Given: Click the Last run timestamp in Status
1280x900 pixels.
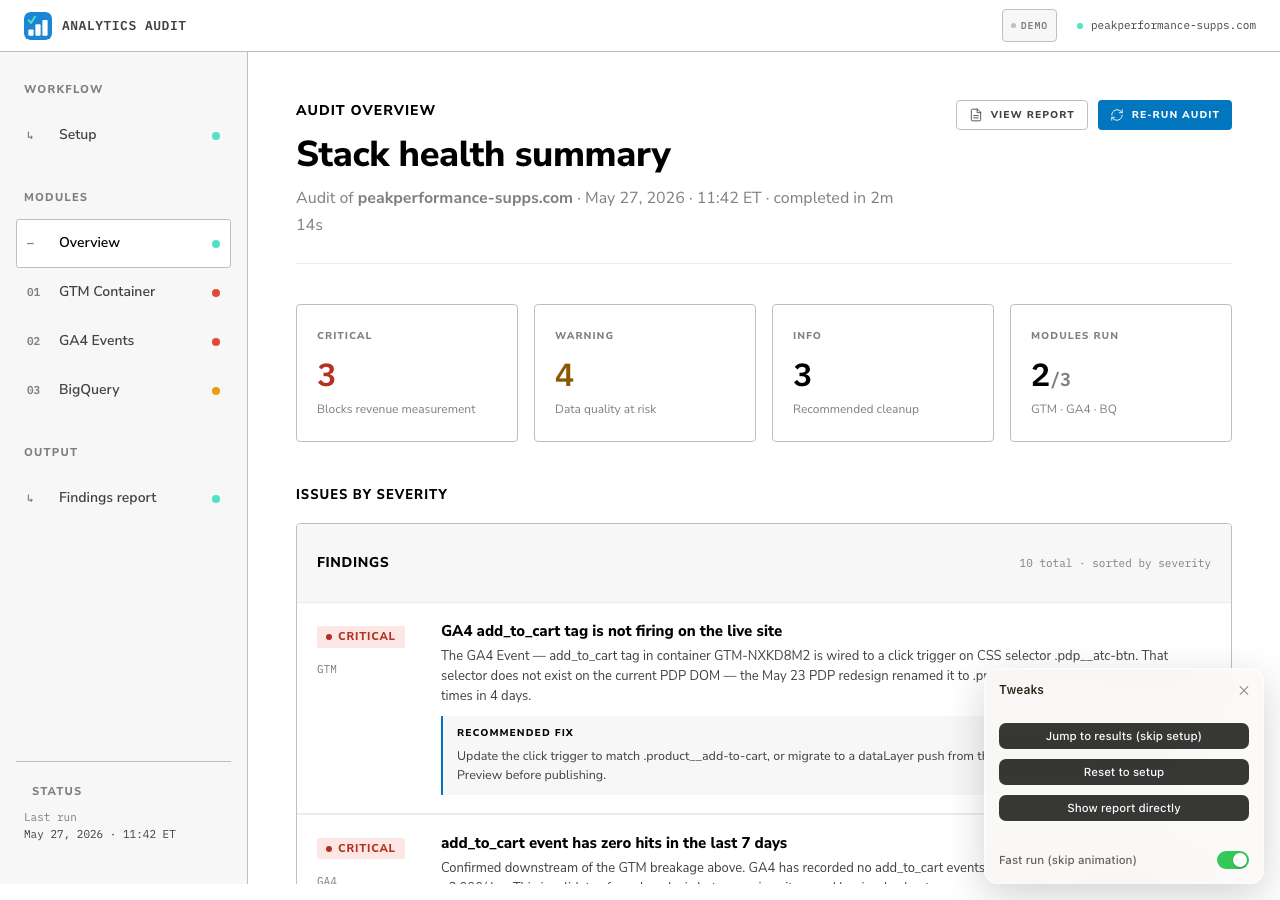Looking at the screenshot, I should (x=100, y=834).
